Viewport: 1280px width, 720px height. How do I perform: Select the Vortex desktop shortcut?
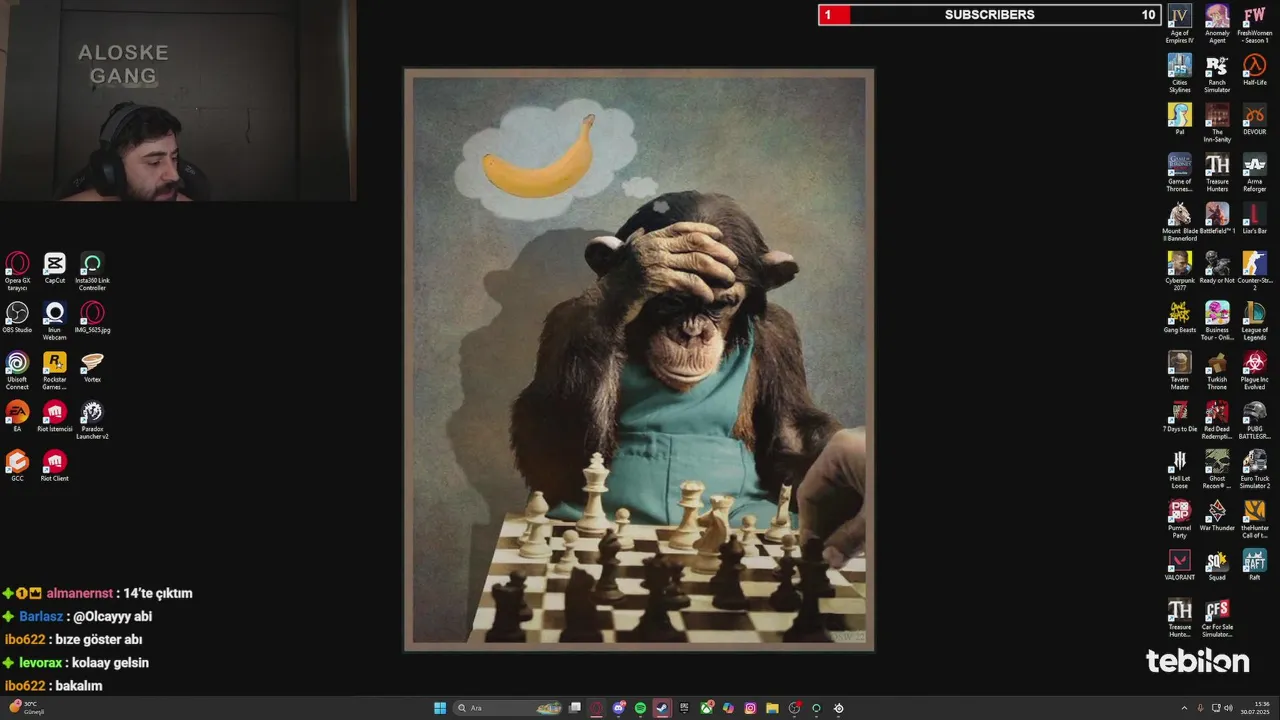(x=92, y=367)
